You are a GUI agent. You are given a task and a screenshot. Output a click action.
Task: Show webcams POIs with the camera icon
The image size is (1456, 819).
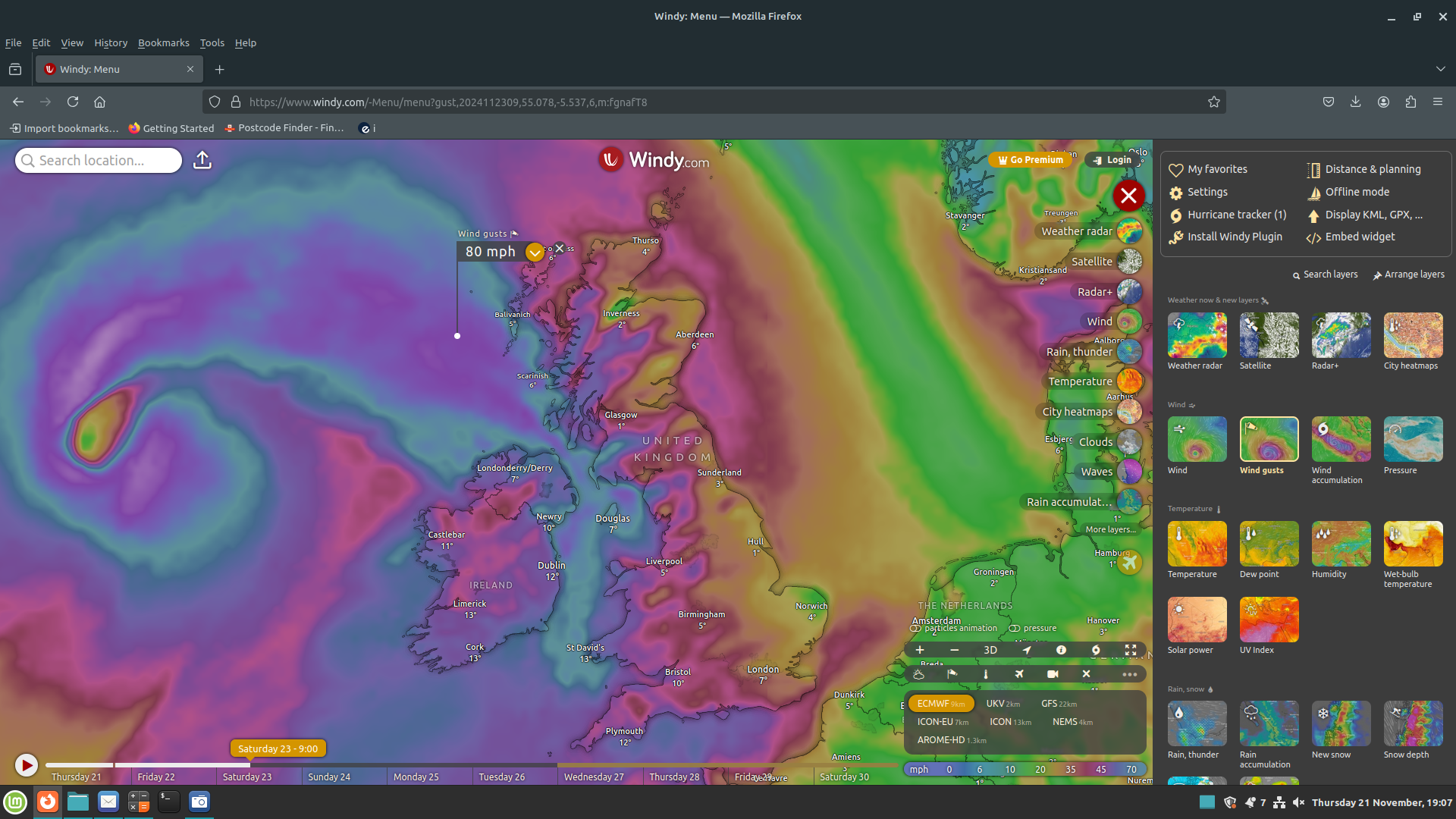coord(1053,674)
